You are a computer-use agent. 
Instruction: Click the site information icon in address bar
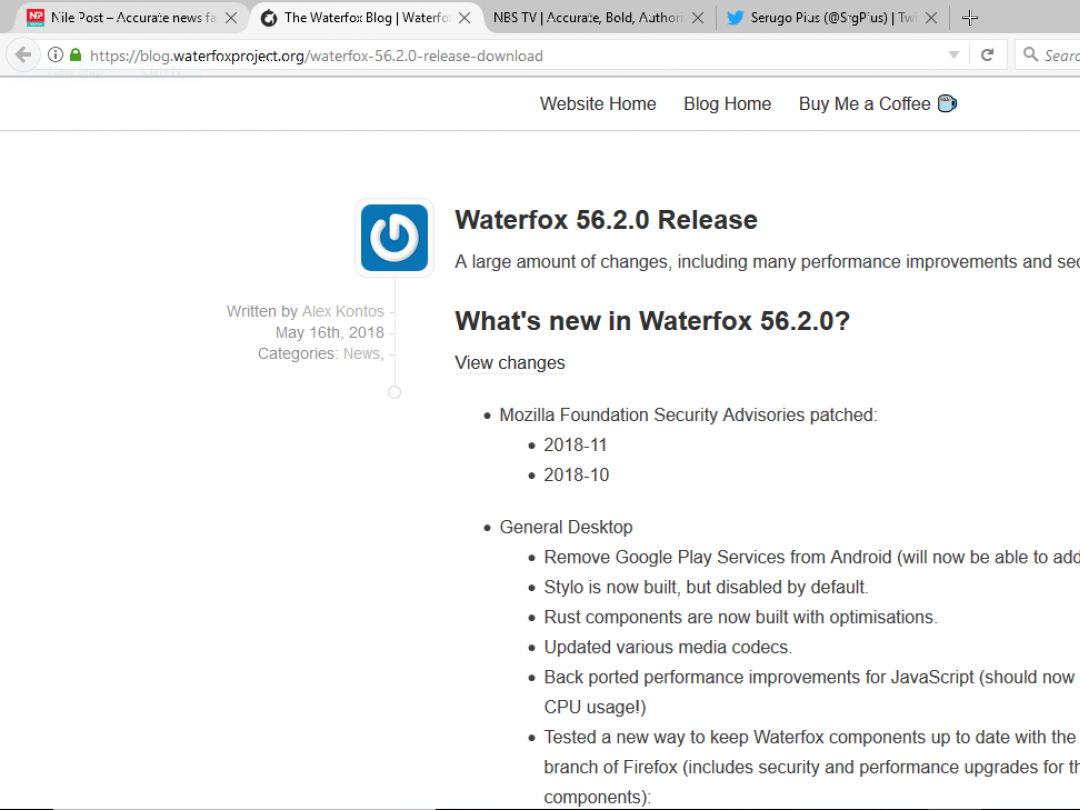pyautogui.click(x=56, y=55)
